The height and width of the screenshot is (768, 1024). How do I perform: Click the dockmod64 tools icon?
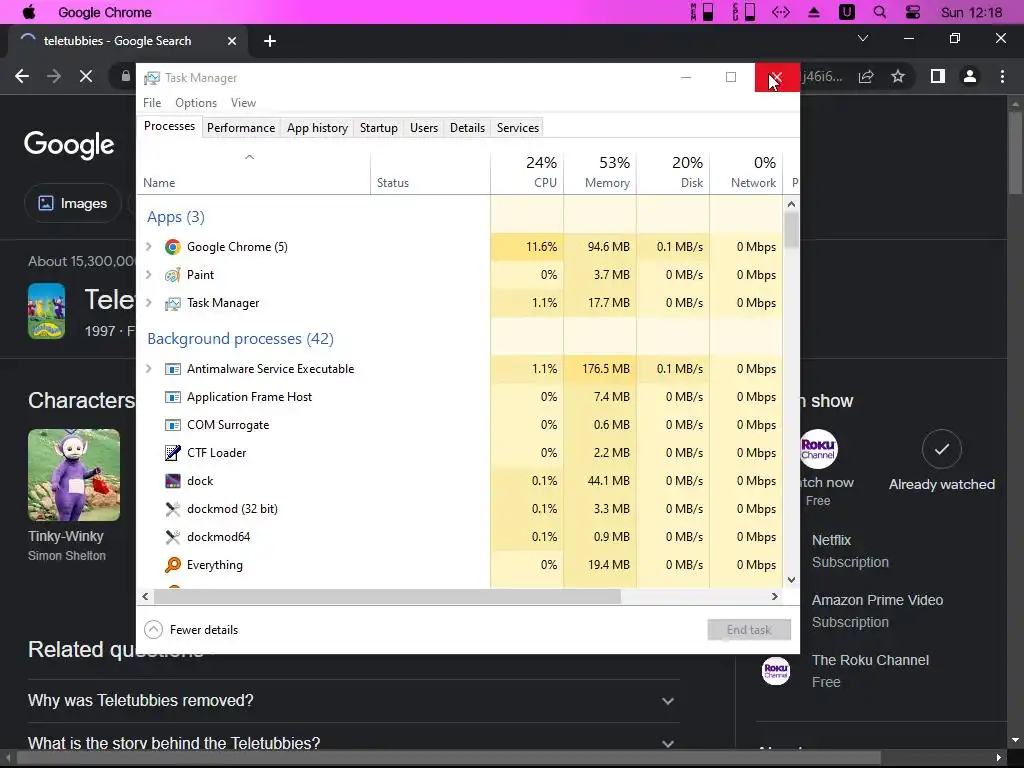(x=172, y=537)
